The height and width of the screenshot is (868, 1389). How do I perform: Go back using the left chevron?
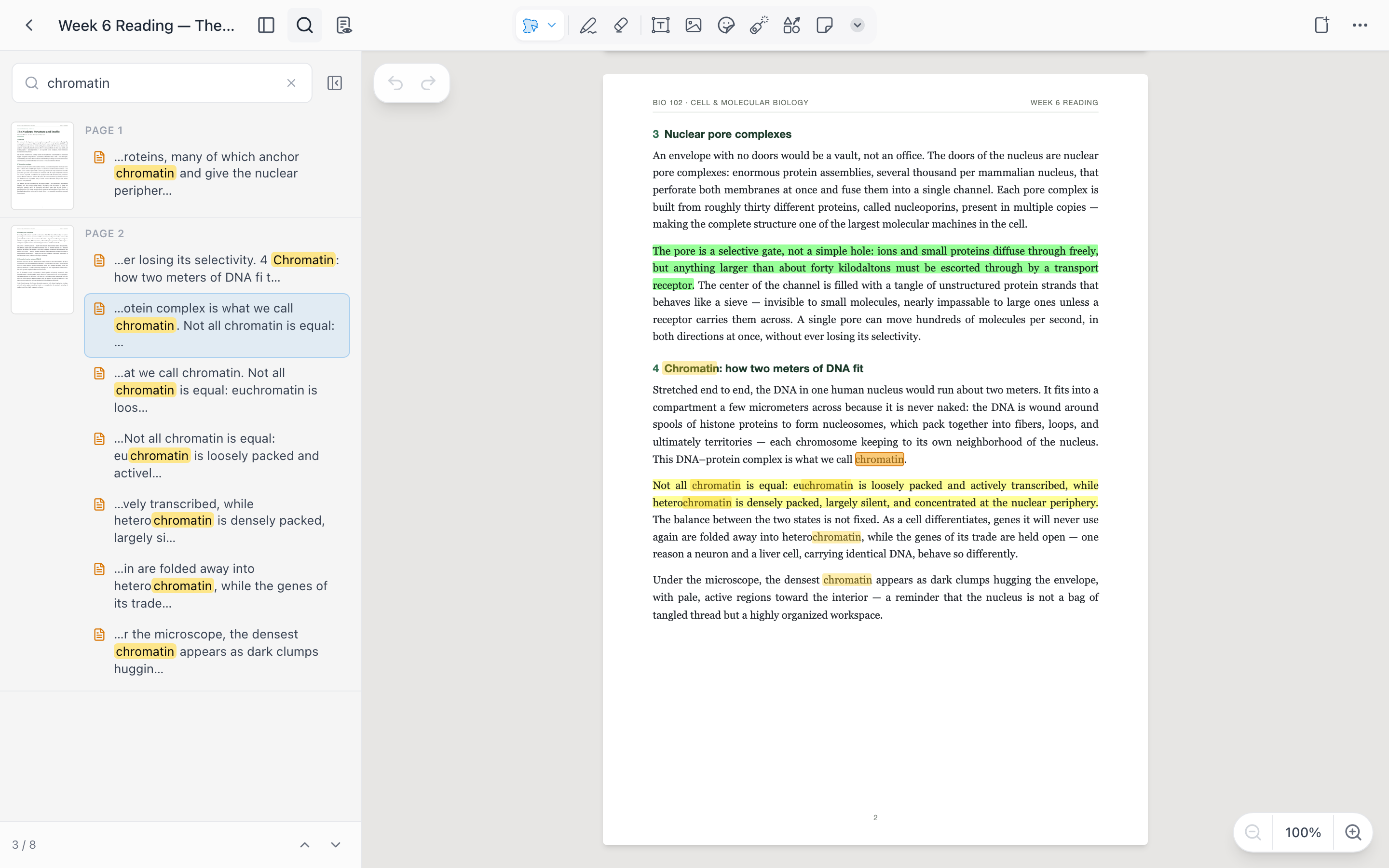click(x=29, y=25)
